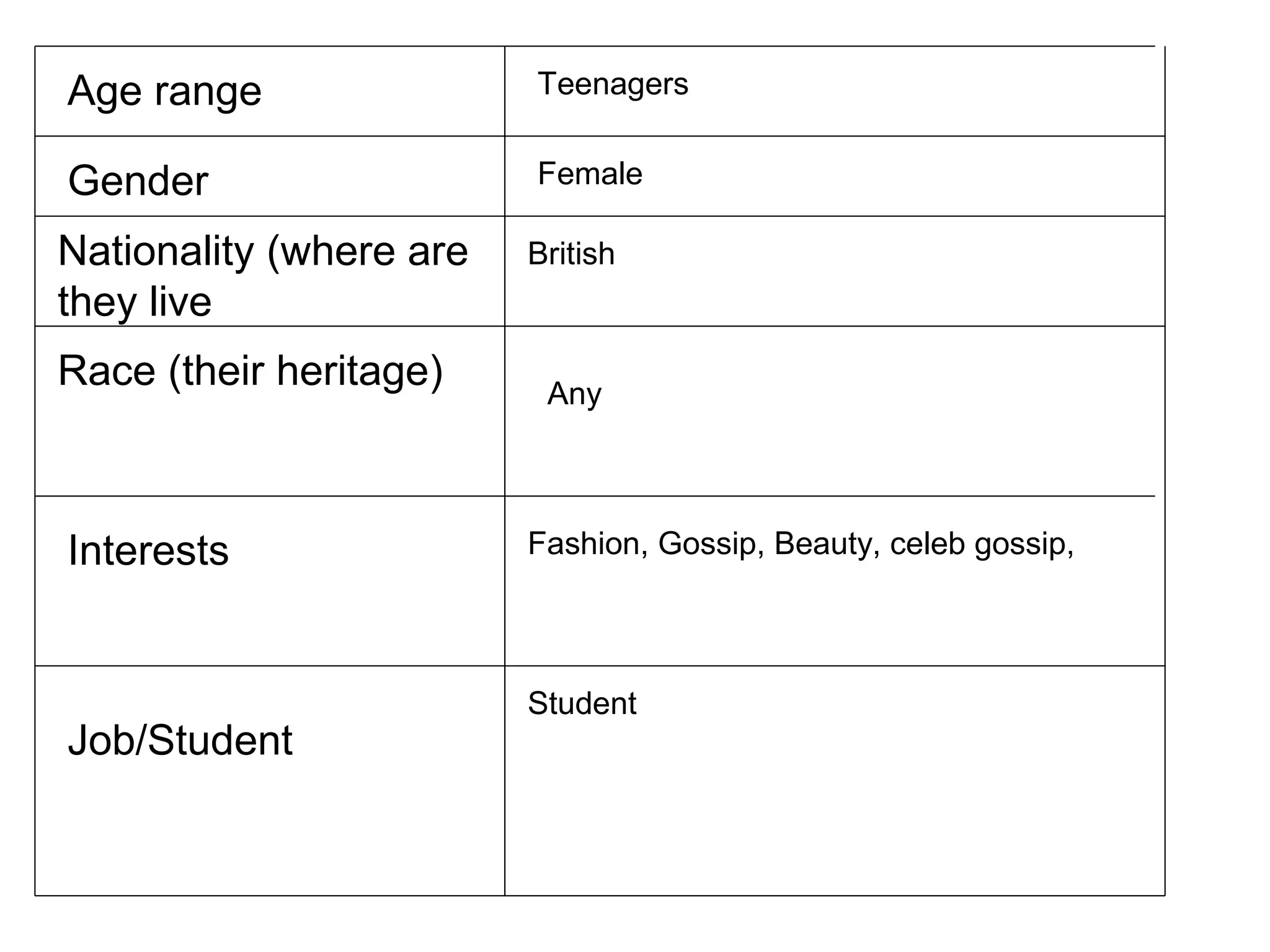The image size is (1270, 952).
Task: Select the 'Job/Student' label cell
Action: (x=270, y=780)
